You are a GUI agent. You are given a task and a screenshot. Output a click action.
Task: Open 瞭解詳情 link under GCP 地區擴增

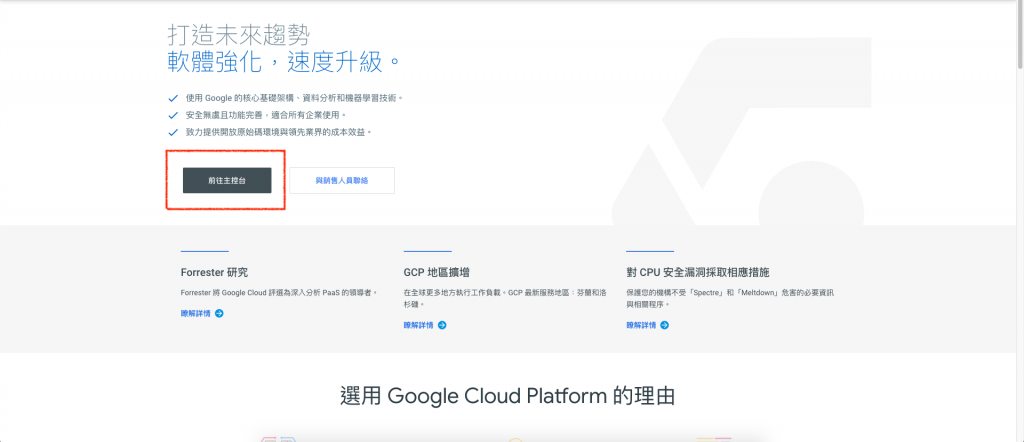[x=418, y=325]
